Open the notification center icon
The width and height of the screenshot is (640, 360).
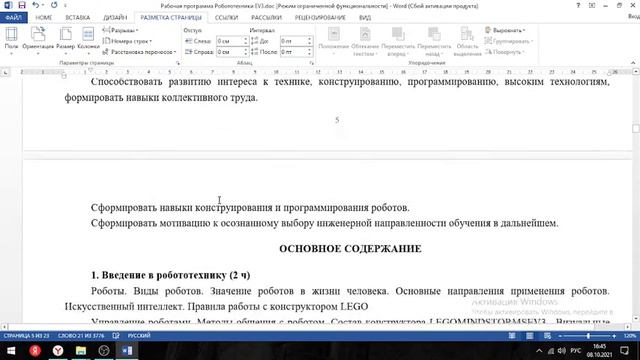click(624, 351)
